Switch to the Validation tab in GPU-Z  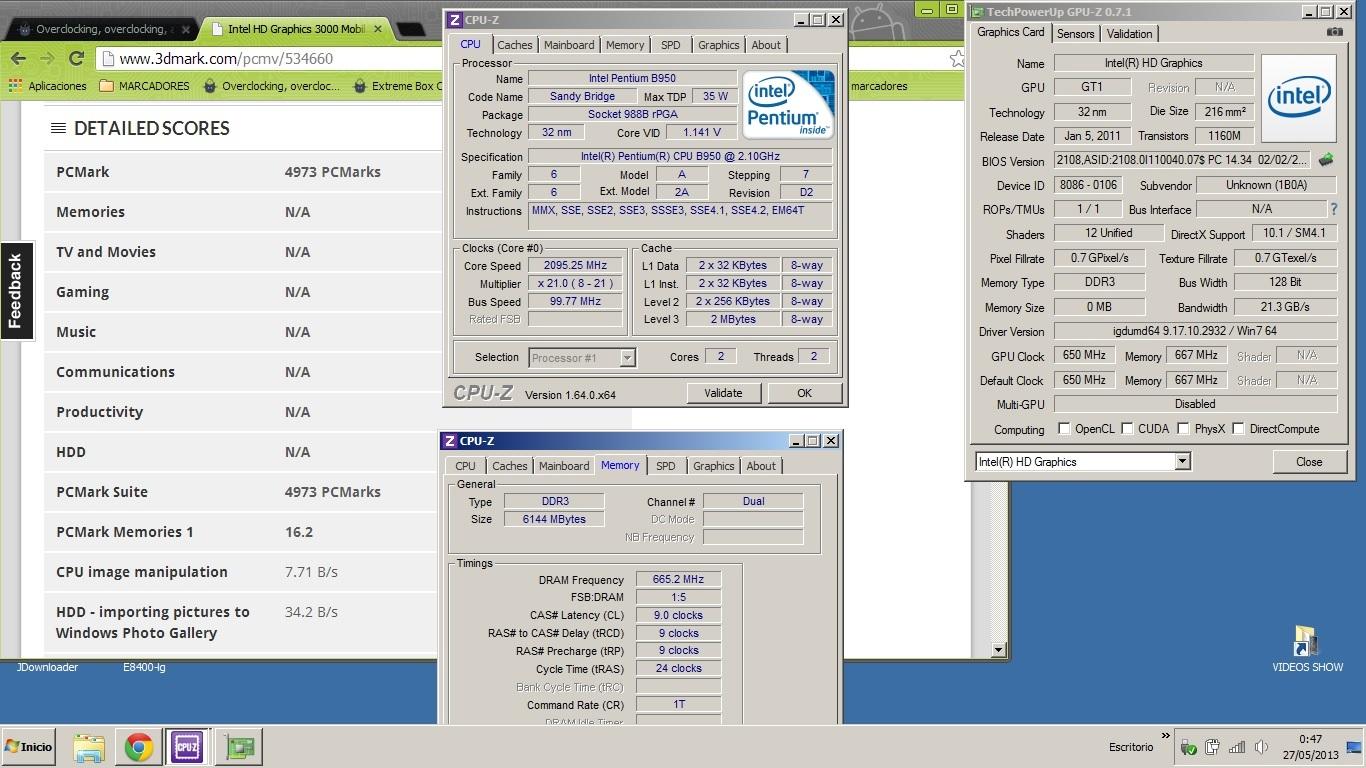(x=1129, y=34)
